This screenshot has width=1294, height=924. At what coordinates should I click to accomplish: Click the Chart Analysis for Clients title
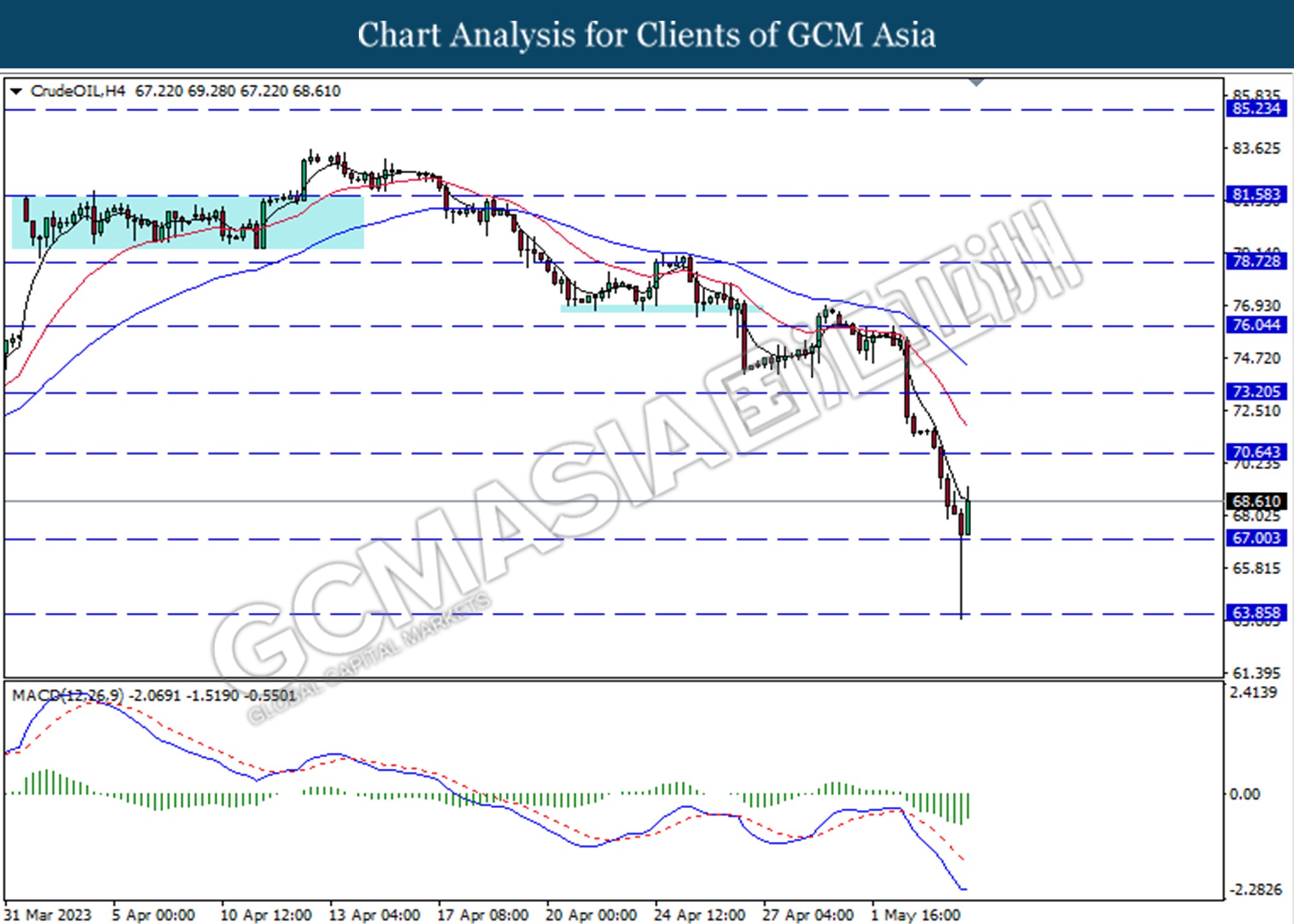pyautogui.click(x=646, y=35)
